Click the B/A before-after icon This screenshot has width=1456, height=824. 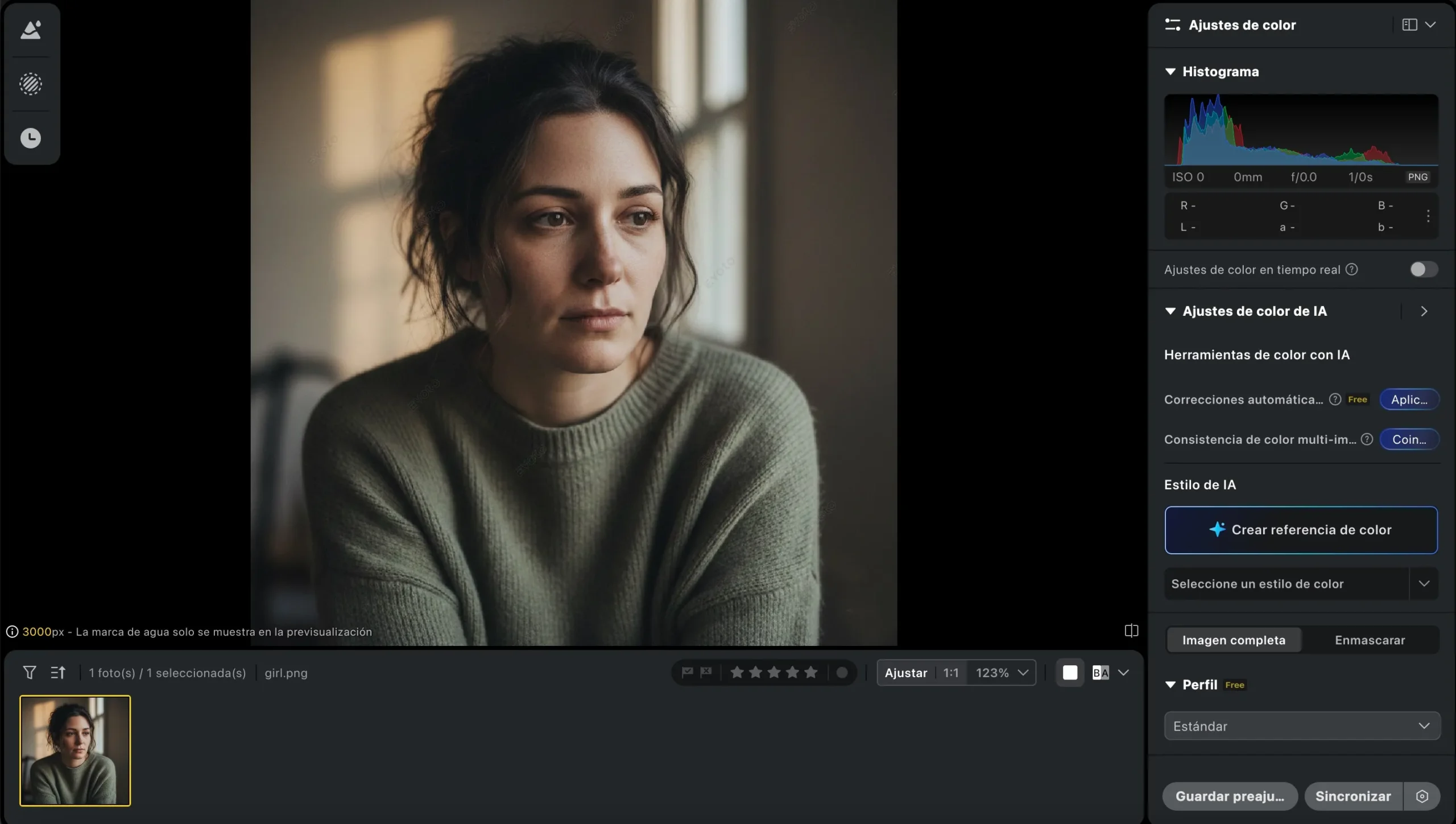(x=1101, y=673)
